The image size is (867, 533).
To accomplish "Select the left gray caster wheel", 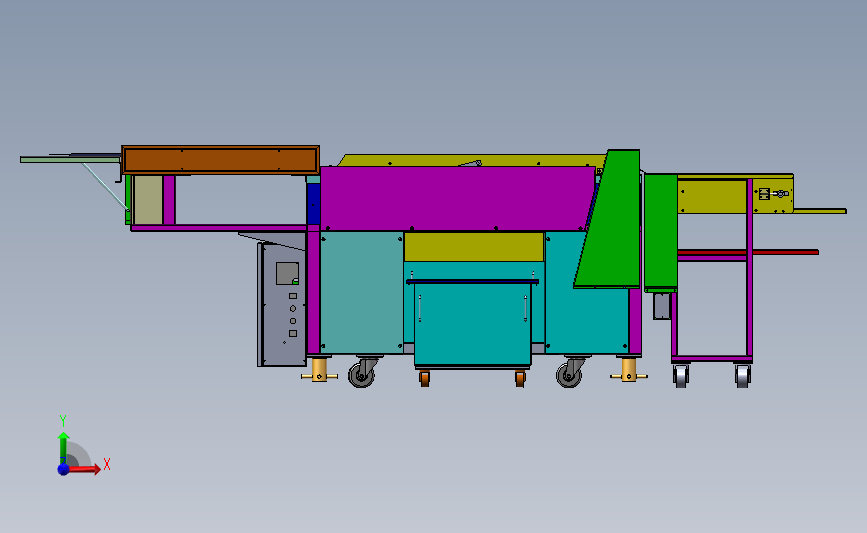I will tap(362, 375).
